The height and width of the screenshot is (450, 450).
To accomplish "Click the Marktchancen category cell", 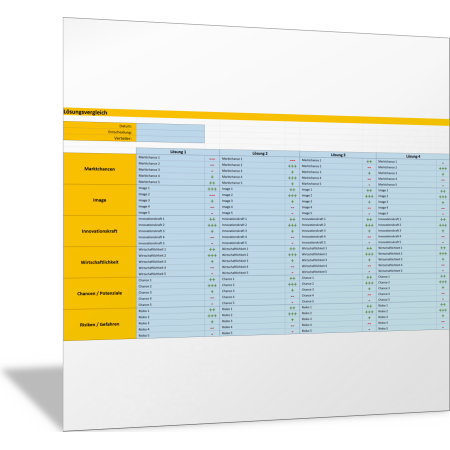I will coord(100,169).
